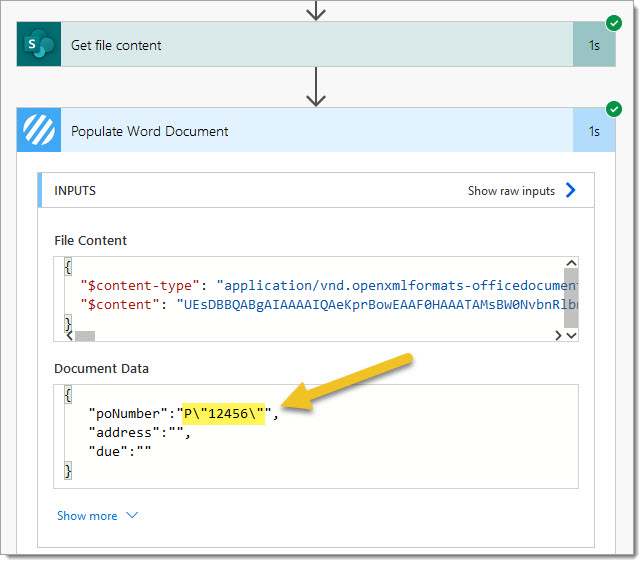The image size is (644, 565).
Task: Click the SharePoint icon on Get file content
Action: (39, 45)
